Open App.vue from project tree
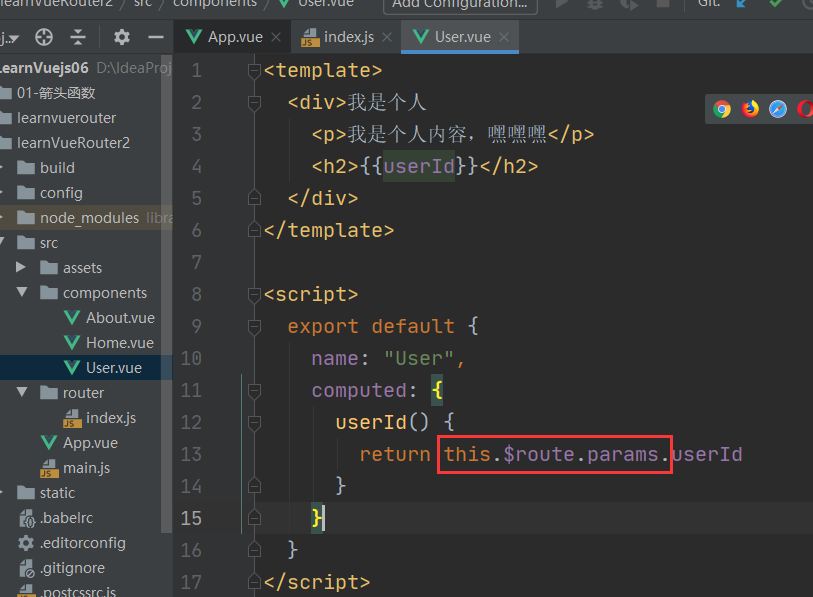Image resolution: width=813 pixels, height=597 pixels. tap(90, 443)
